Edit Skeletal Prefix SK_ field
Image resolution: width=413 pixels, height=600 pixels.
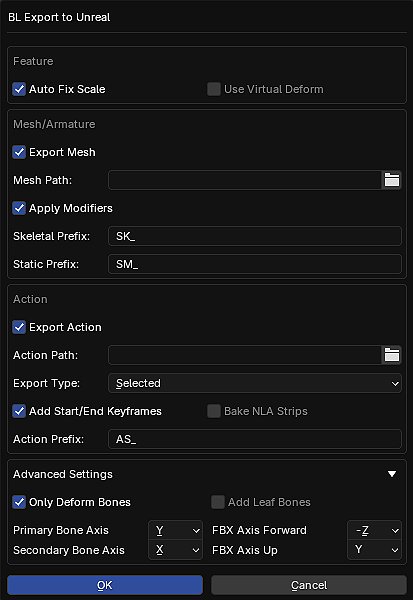(255, 236)
